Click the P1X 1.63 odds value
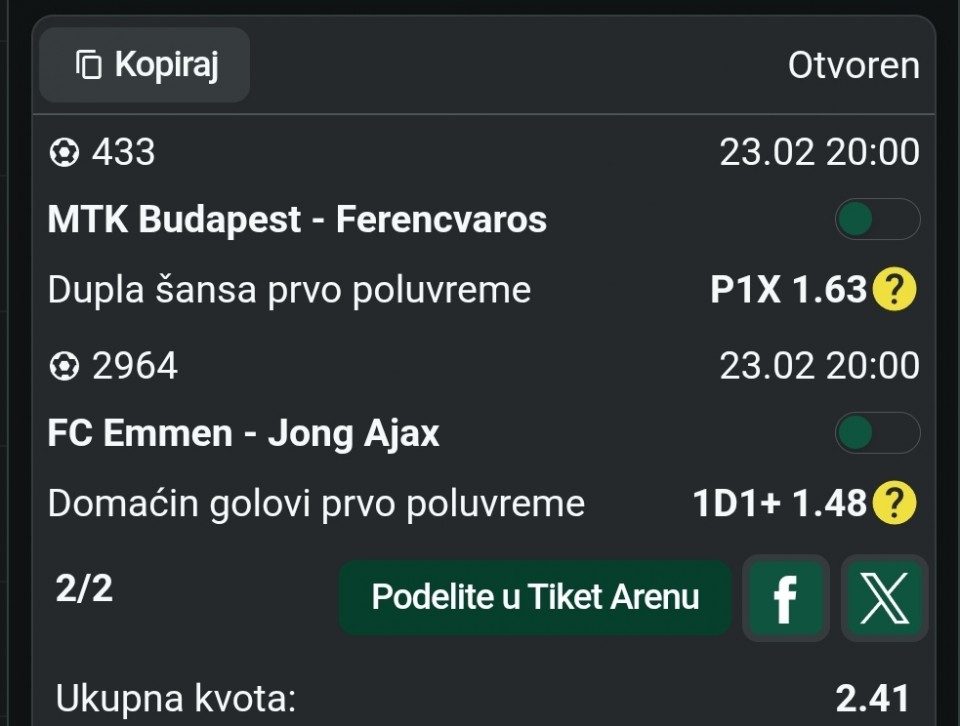 coord(788,290)
